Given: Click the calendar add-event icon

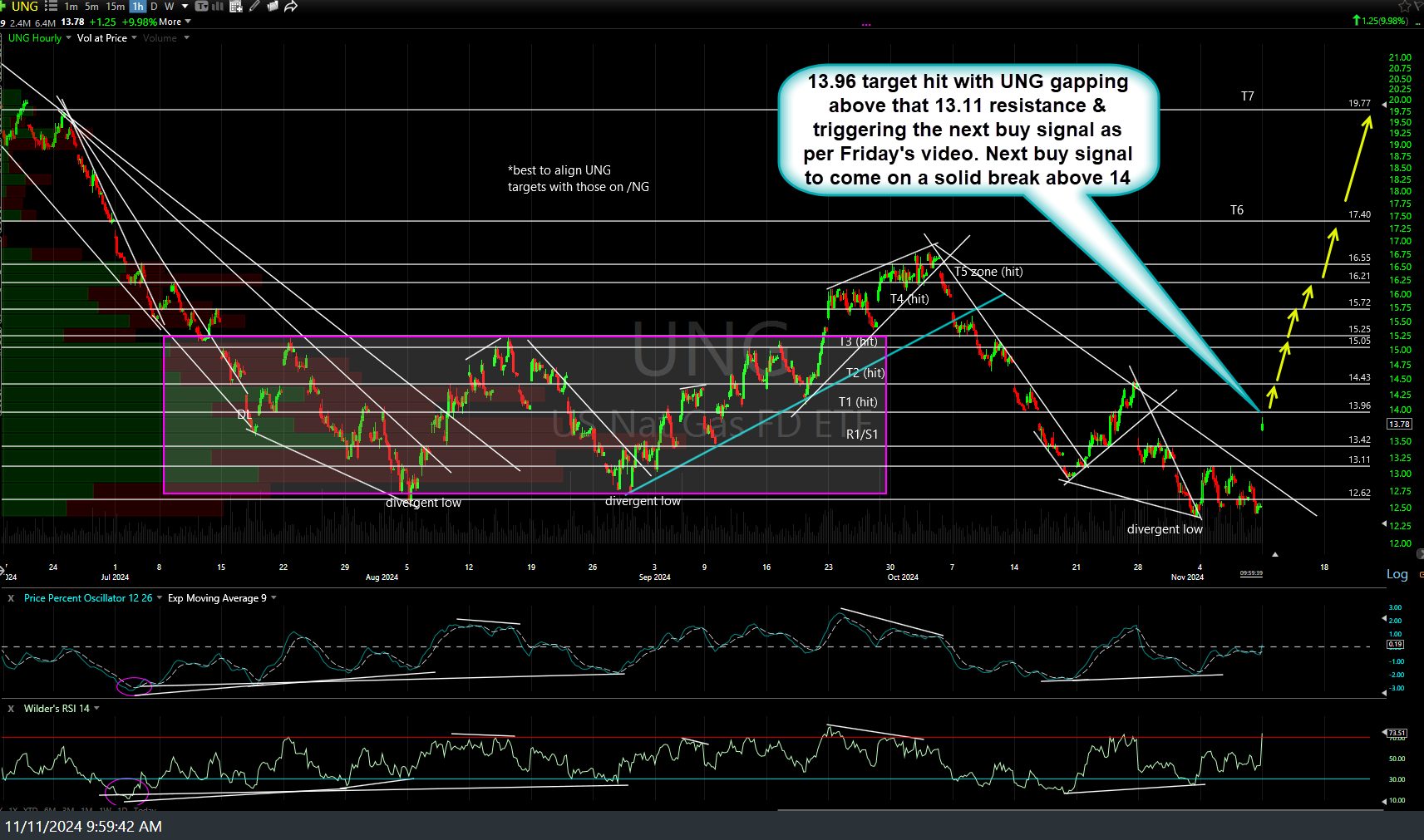Looking at the screenshot, I should pos(236,6).
